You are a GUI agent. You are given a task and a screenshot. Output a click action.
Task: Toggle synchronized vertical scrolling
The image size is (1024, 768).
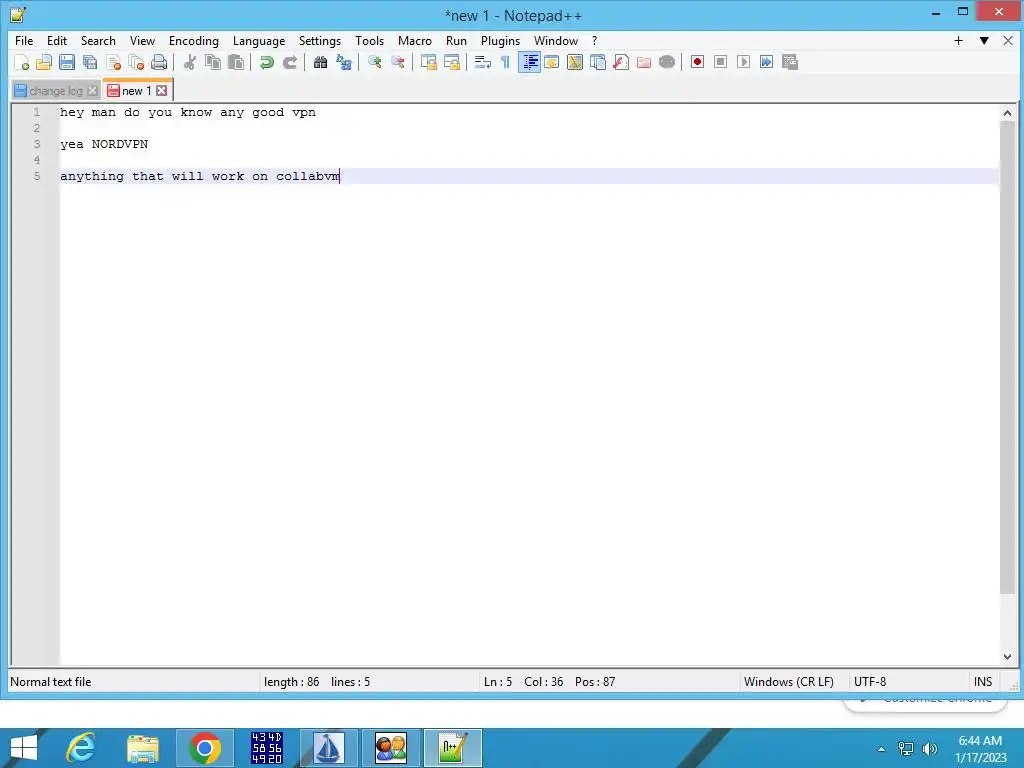click(x=428, y=62)
